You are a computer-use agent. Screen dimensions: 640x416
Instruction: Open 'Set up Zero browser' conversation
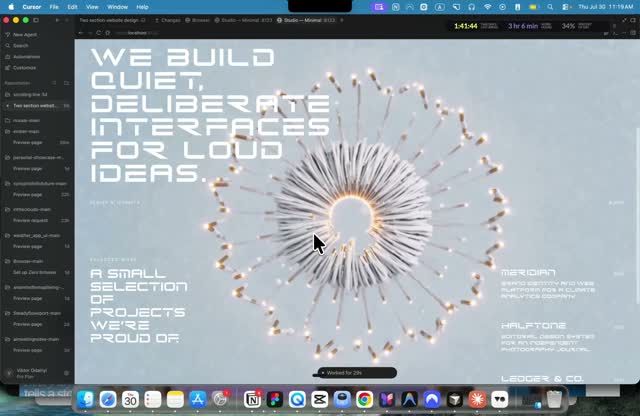point(35,272)
